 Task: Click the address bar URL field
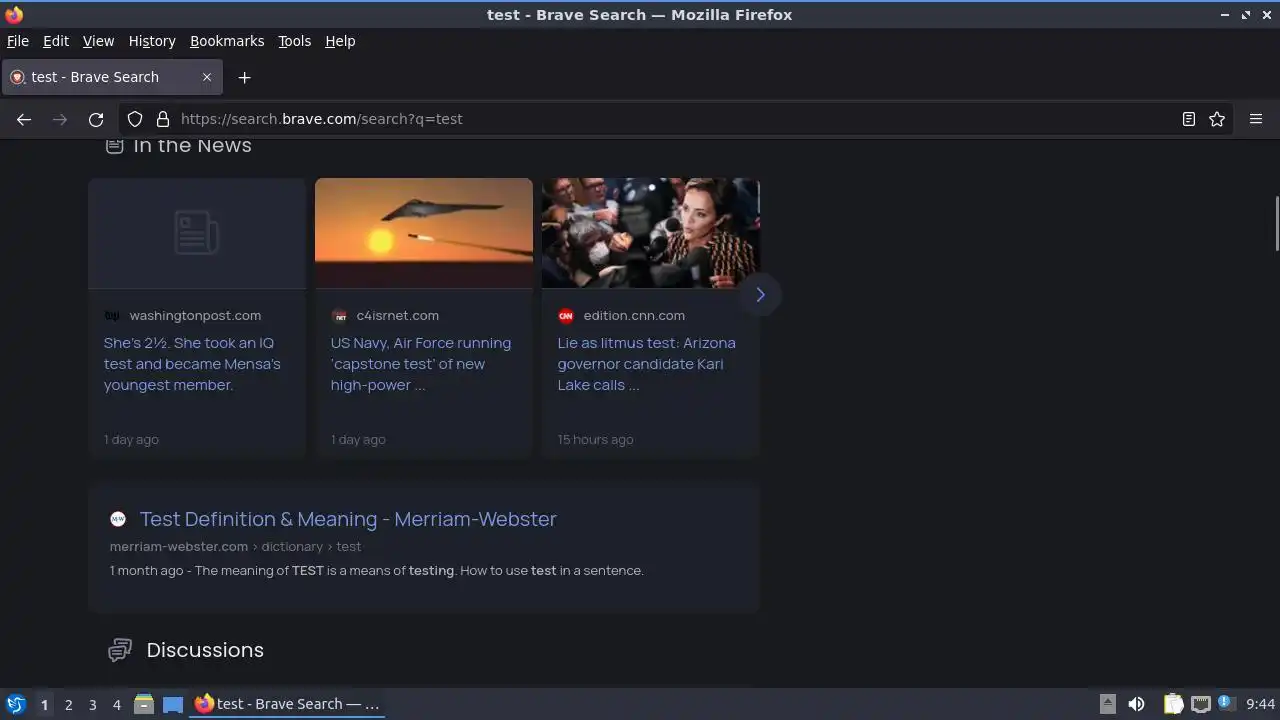coord(675,119)
